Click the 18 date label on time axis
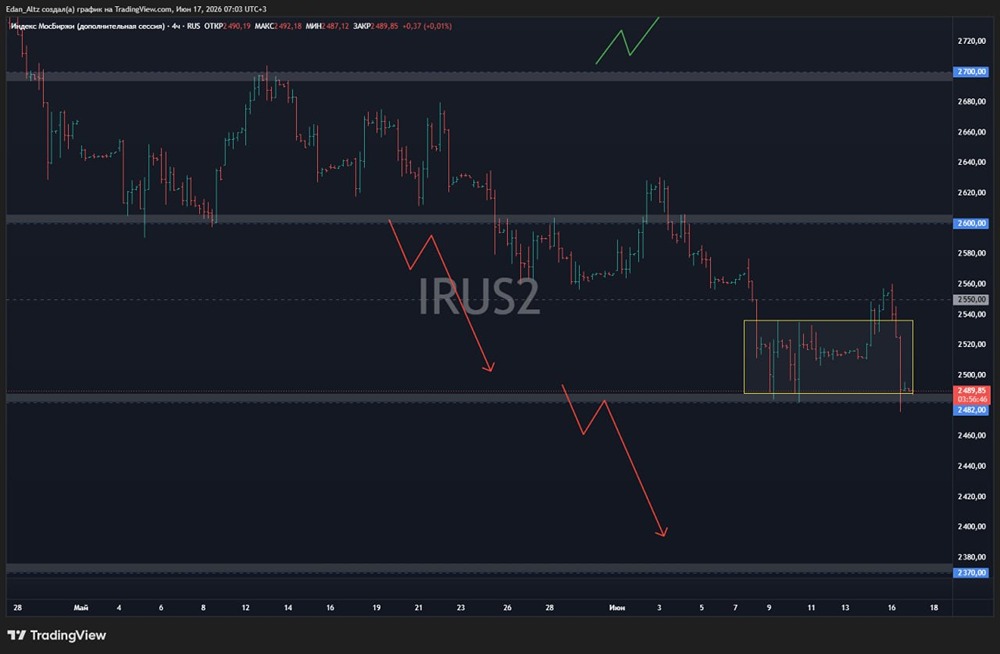Image resolution: width=1000 pixels, height=654 pixels. pyautogui.click(x=934, y=607)
